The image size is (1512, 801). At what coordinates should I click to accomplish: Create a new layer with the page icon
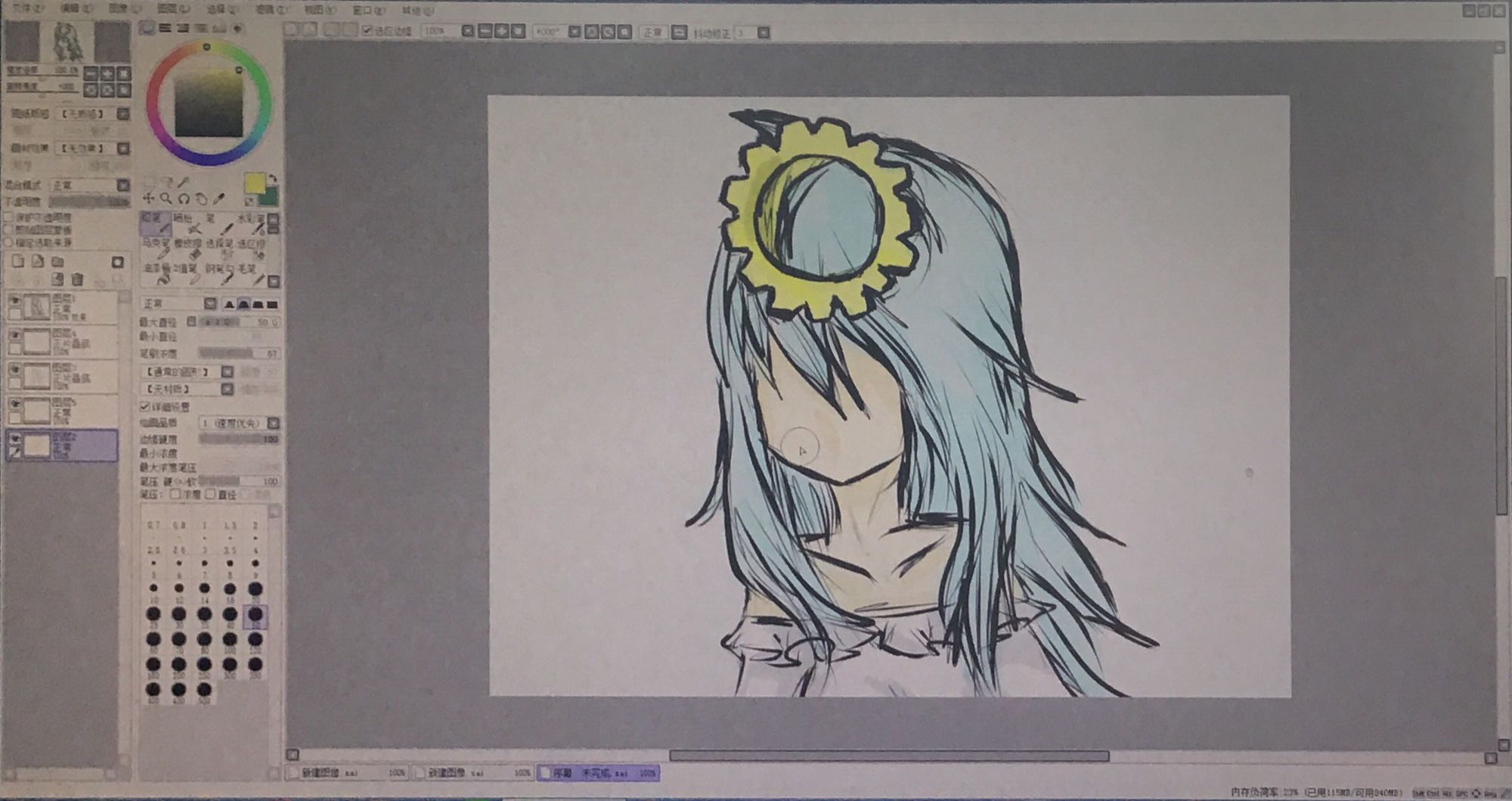(x=17, y=262)
